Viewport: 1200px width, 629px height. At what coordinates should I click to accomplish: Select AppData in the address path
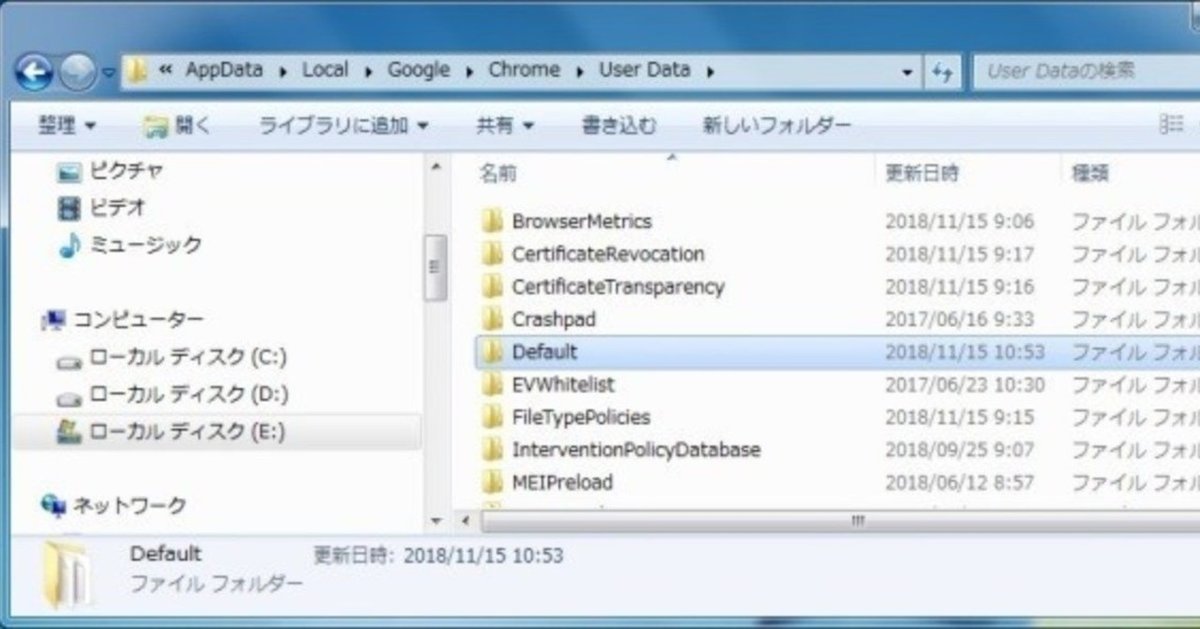click(x=224, y=70)
